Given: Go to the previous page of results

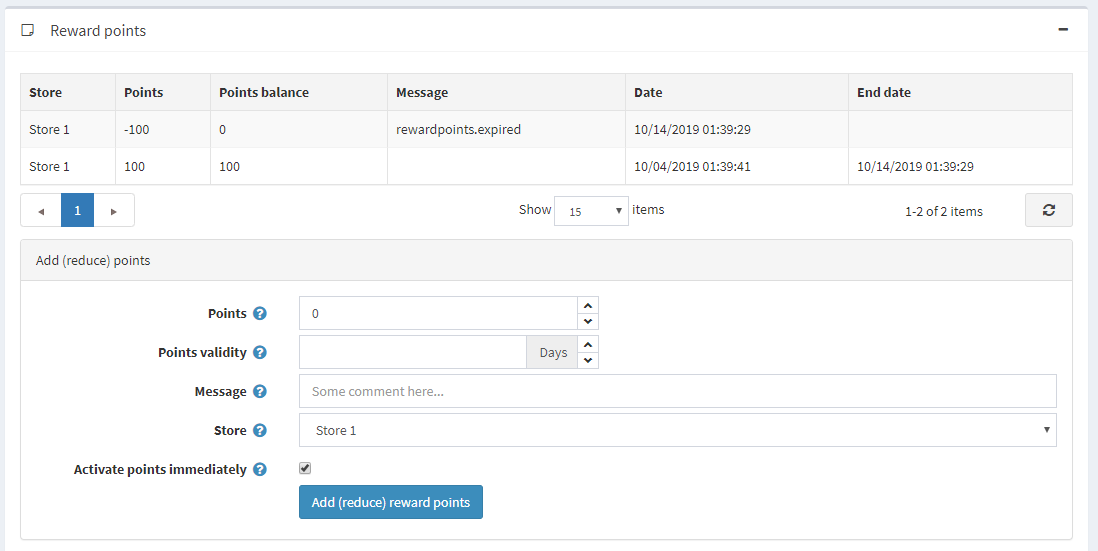Looking at the screenshot, I should (x=41, y=211).
